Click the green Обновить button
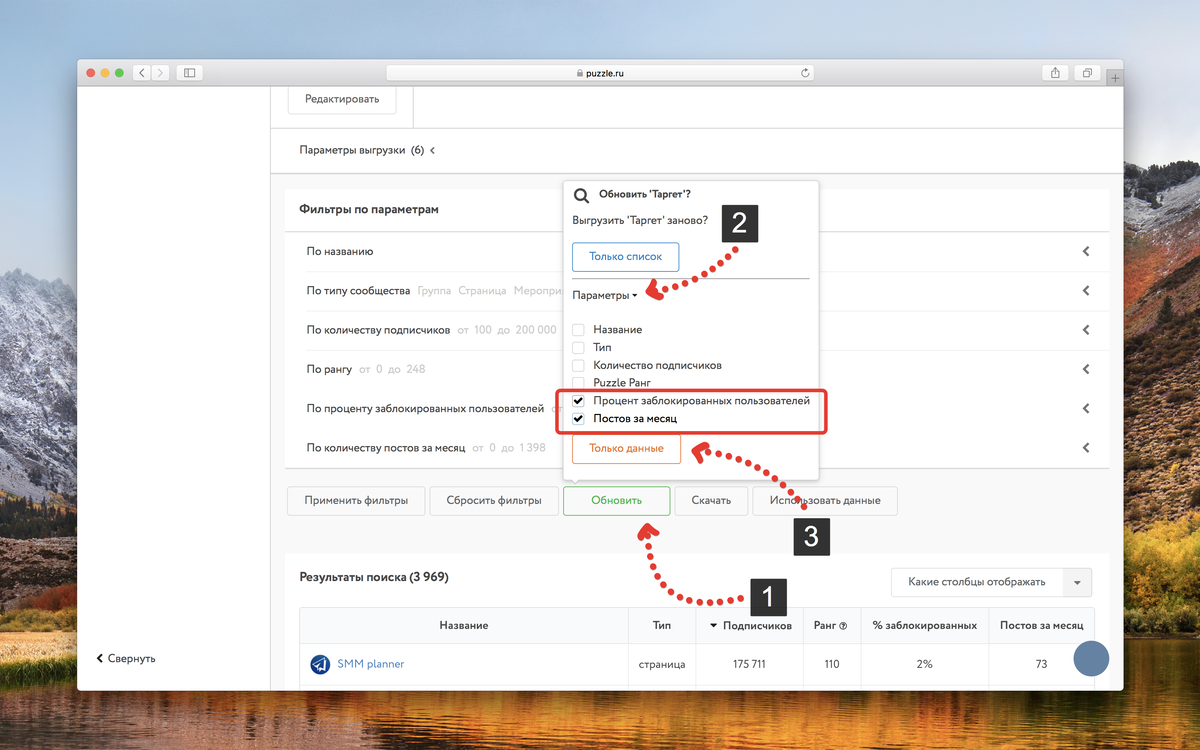 tap(616, 501)
